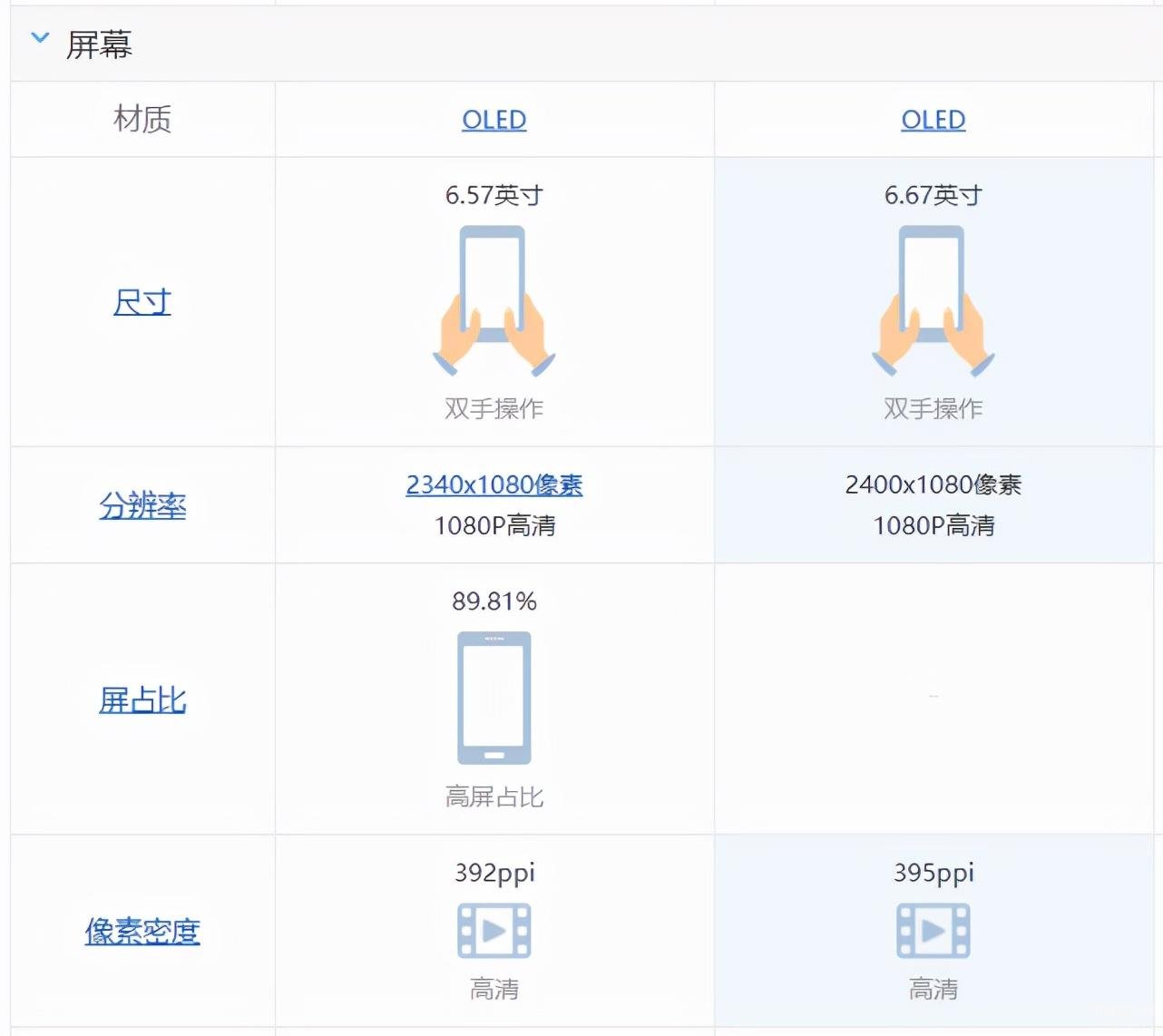Select 1080P高清 under 2400x1080像素

(x=933, y=525)
